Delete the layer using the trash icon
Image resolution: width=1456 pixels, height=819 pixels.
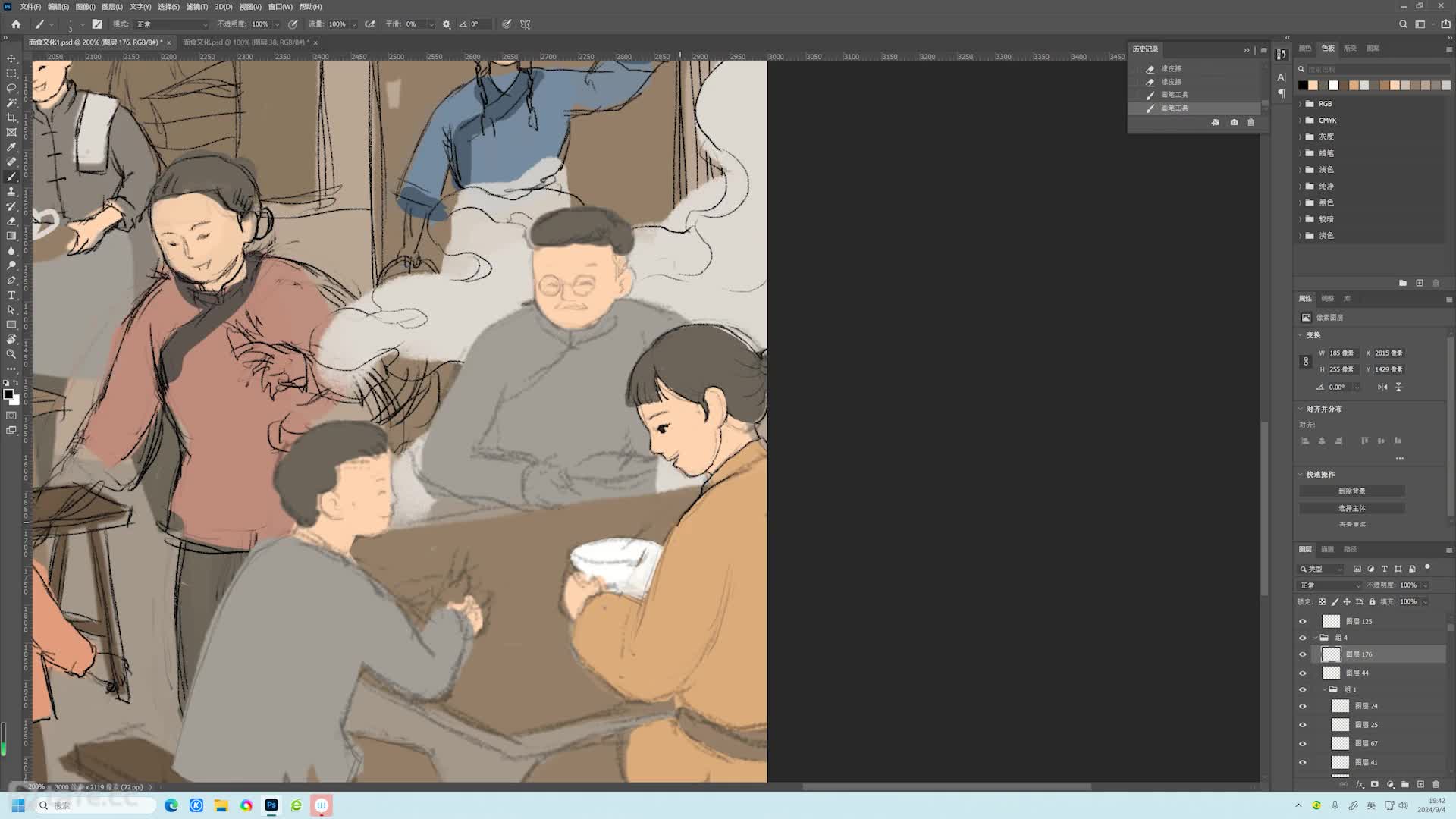tap(1436, 784)
